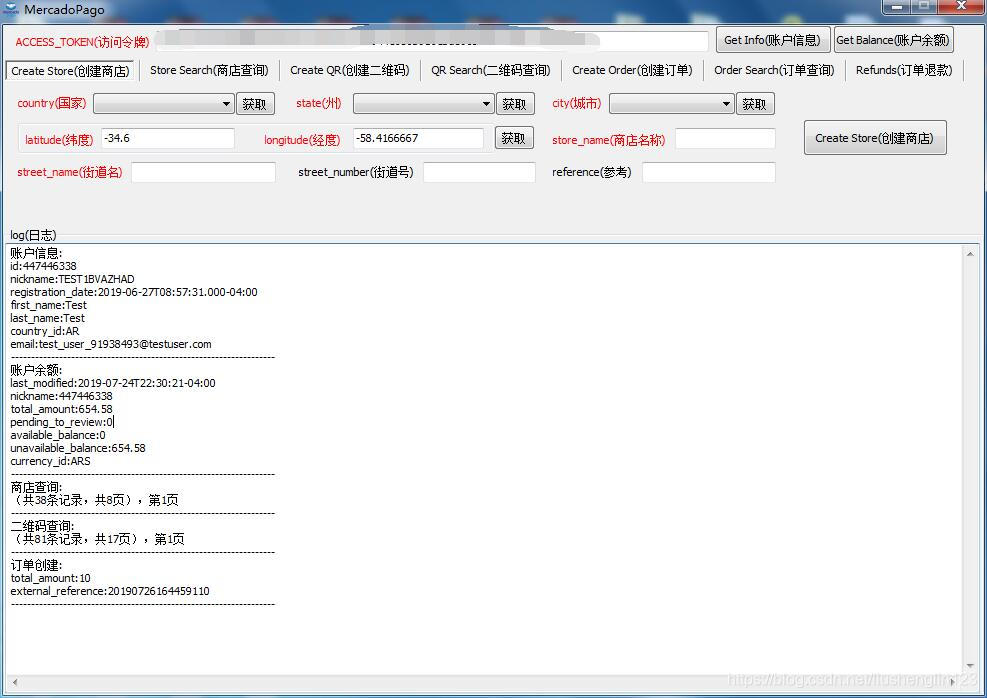This screenshot has width=987, height=698.
Task: Click the 共38条记录 store query line
Action: (95, 500)
